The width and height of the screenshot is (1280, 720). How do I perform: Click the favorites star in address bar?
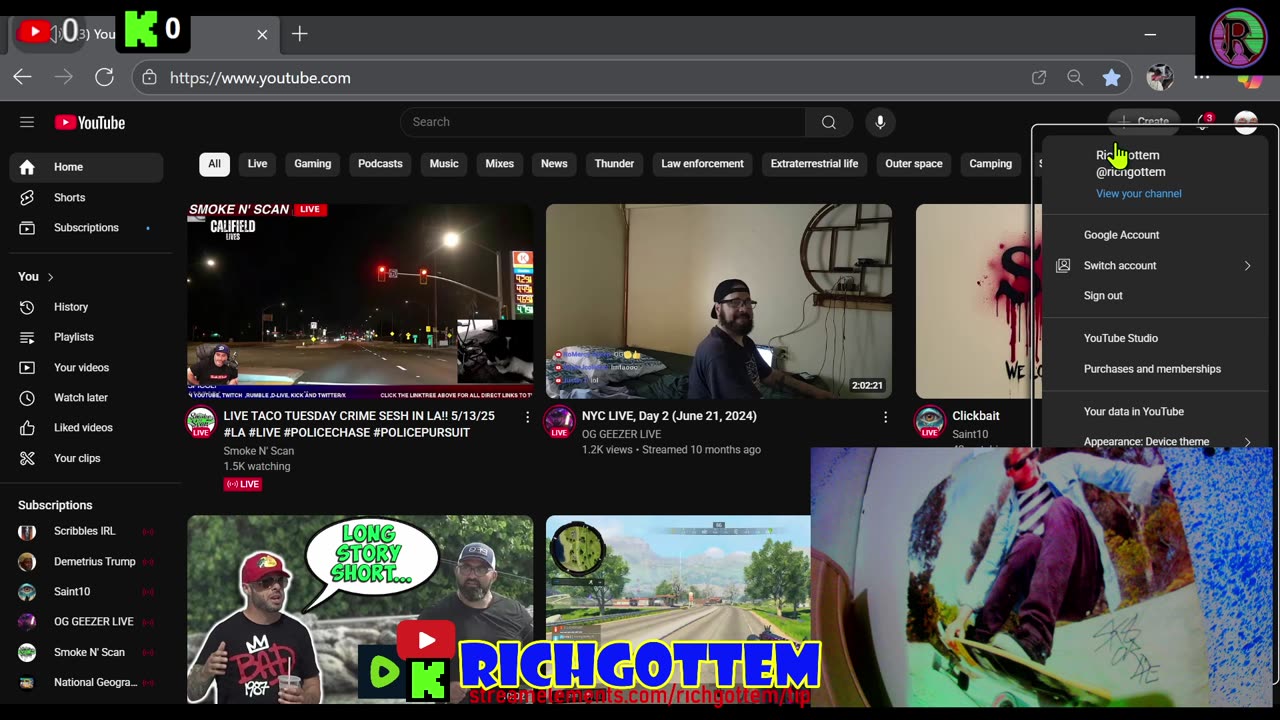point(1111,77)
